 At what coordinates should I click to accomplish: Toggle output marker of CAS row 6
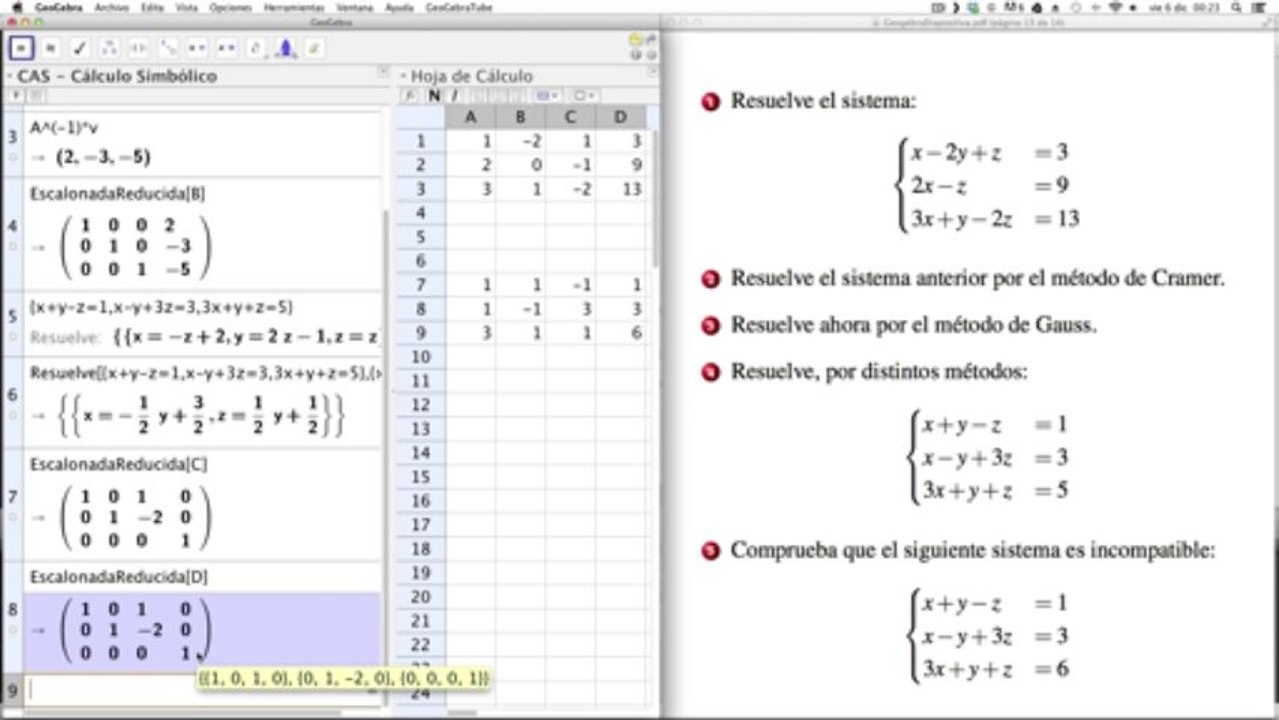[x=13, y=416]
